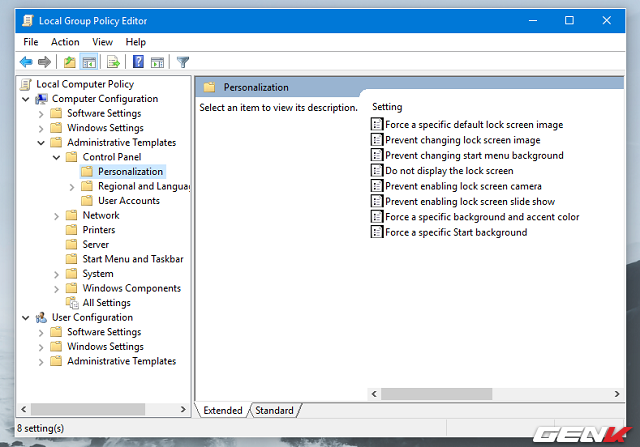The width and height of the screenshot is (640, 447).
Task: Toggle the Show/Hide Console Tree icon
Action: click(x=88, y=62)
